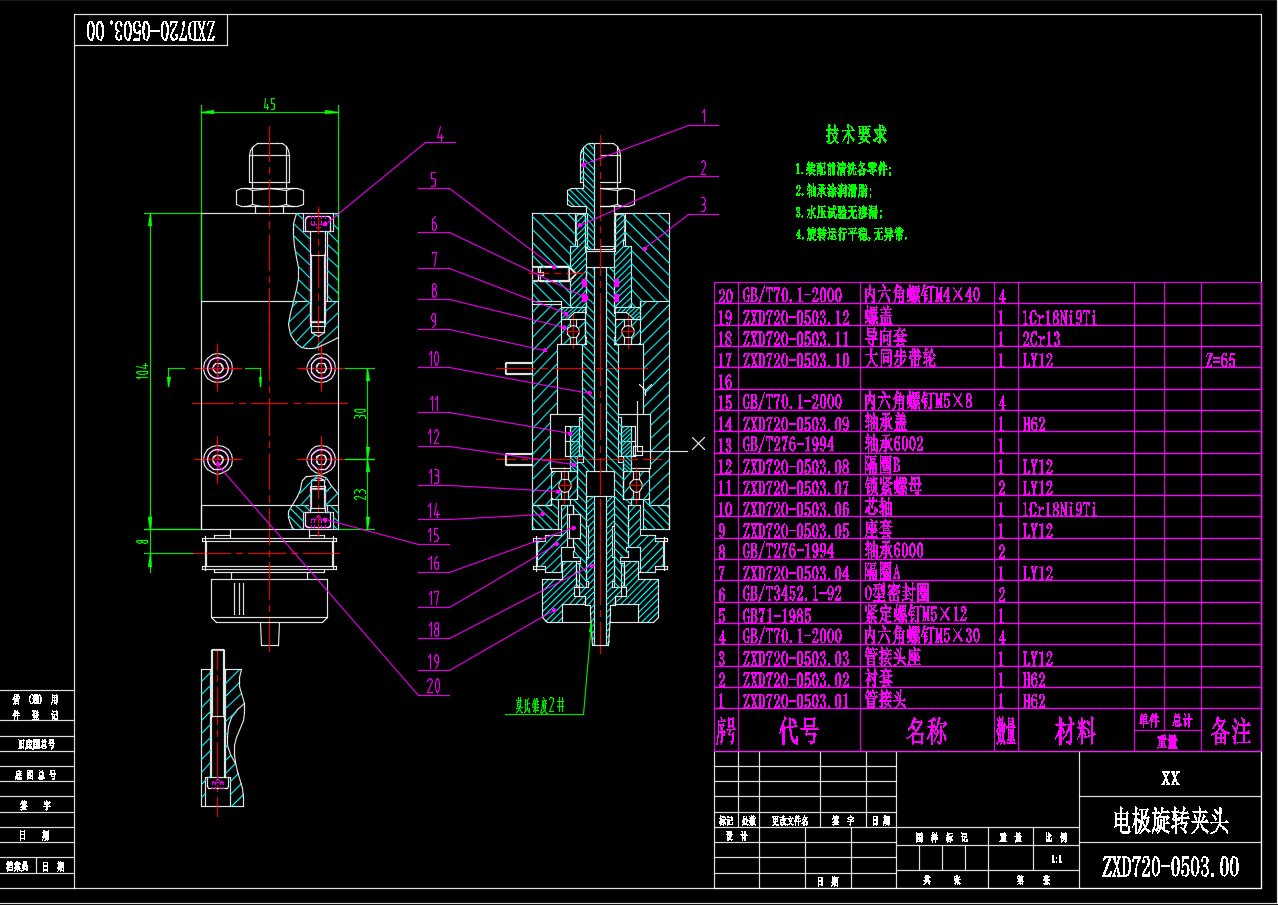Screen dimensions: 1278x905
Task: Click part balloon number 1
Action: 703,116
